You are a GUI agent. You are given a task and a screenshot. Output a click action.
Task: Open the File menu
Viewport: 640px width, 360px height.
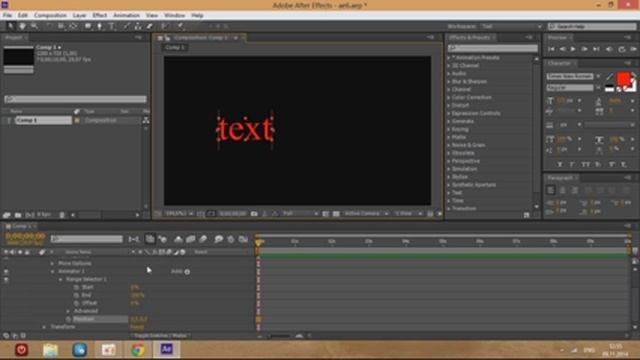7,15
